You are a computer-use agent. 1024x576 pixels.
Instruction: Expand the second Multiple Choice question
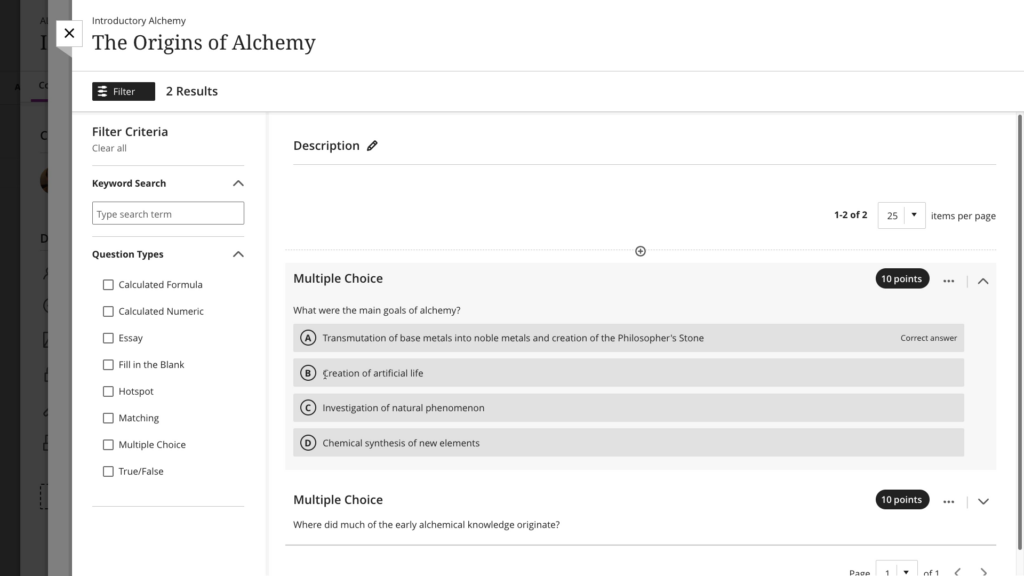coord(983,502)
